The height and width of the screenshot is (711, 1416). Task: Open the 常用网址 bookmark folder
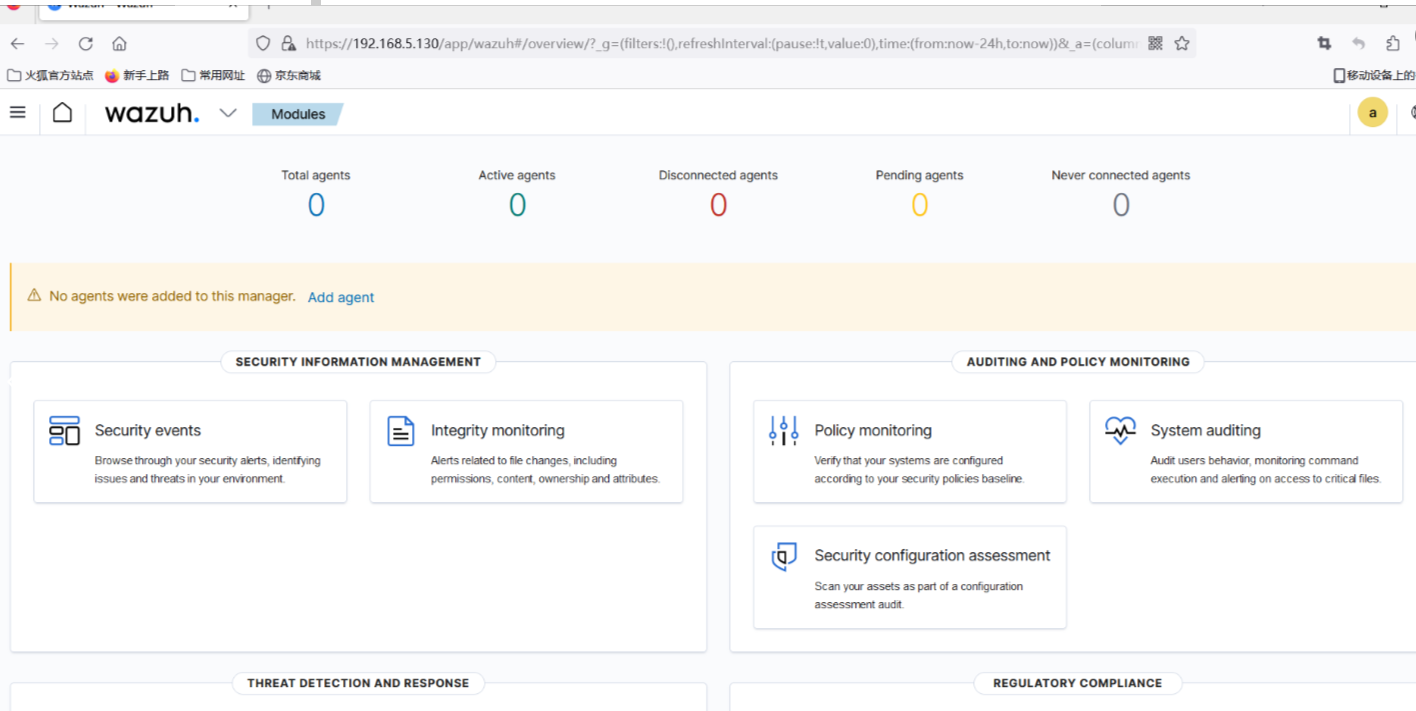[x=213, y=75]
